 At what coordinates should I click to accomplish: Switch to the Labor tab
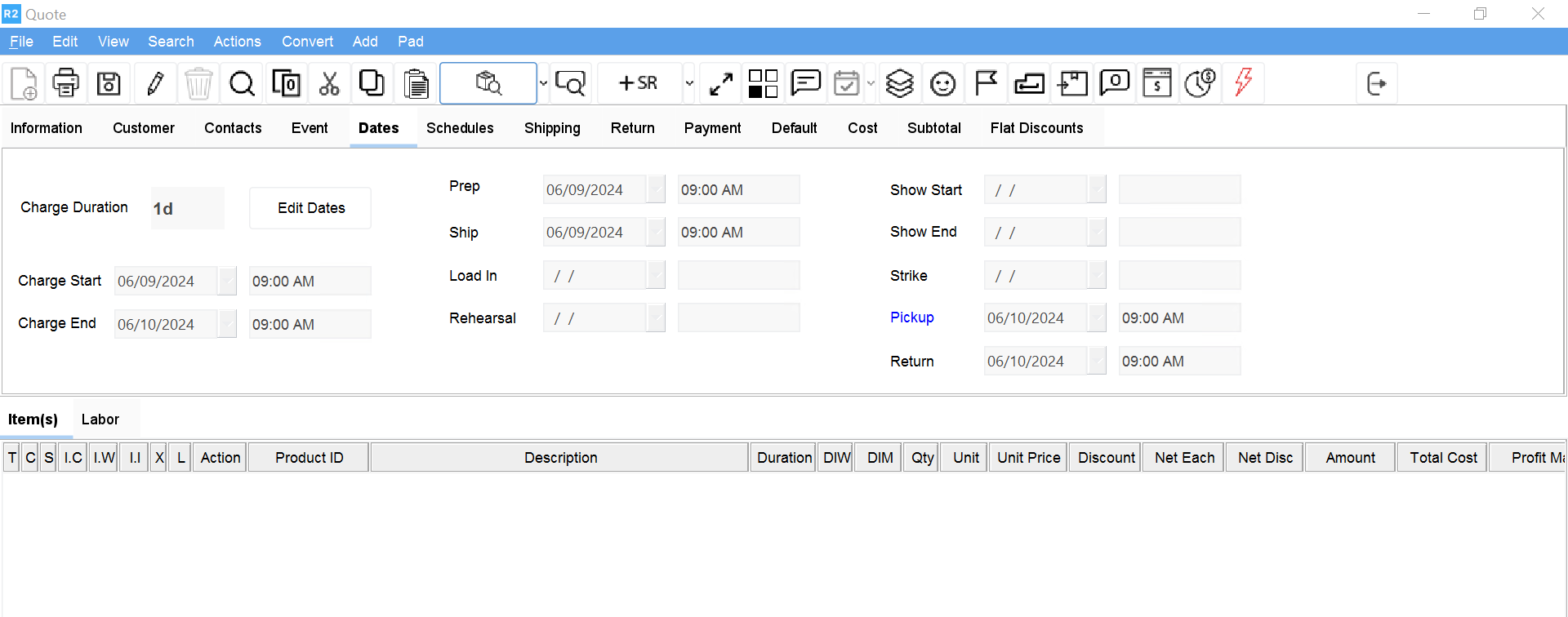(100, 419)
